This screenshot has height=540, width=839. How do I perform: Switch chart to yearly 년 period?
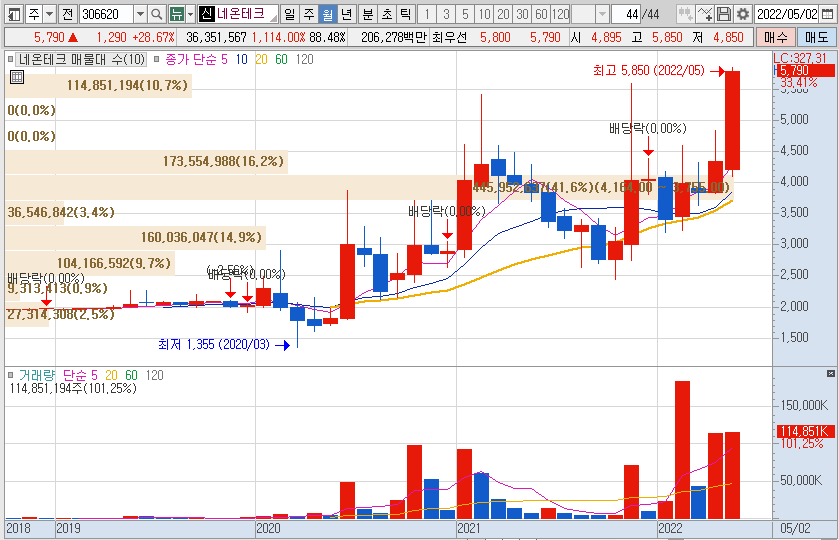(347, 14)
